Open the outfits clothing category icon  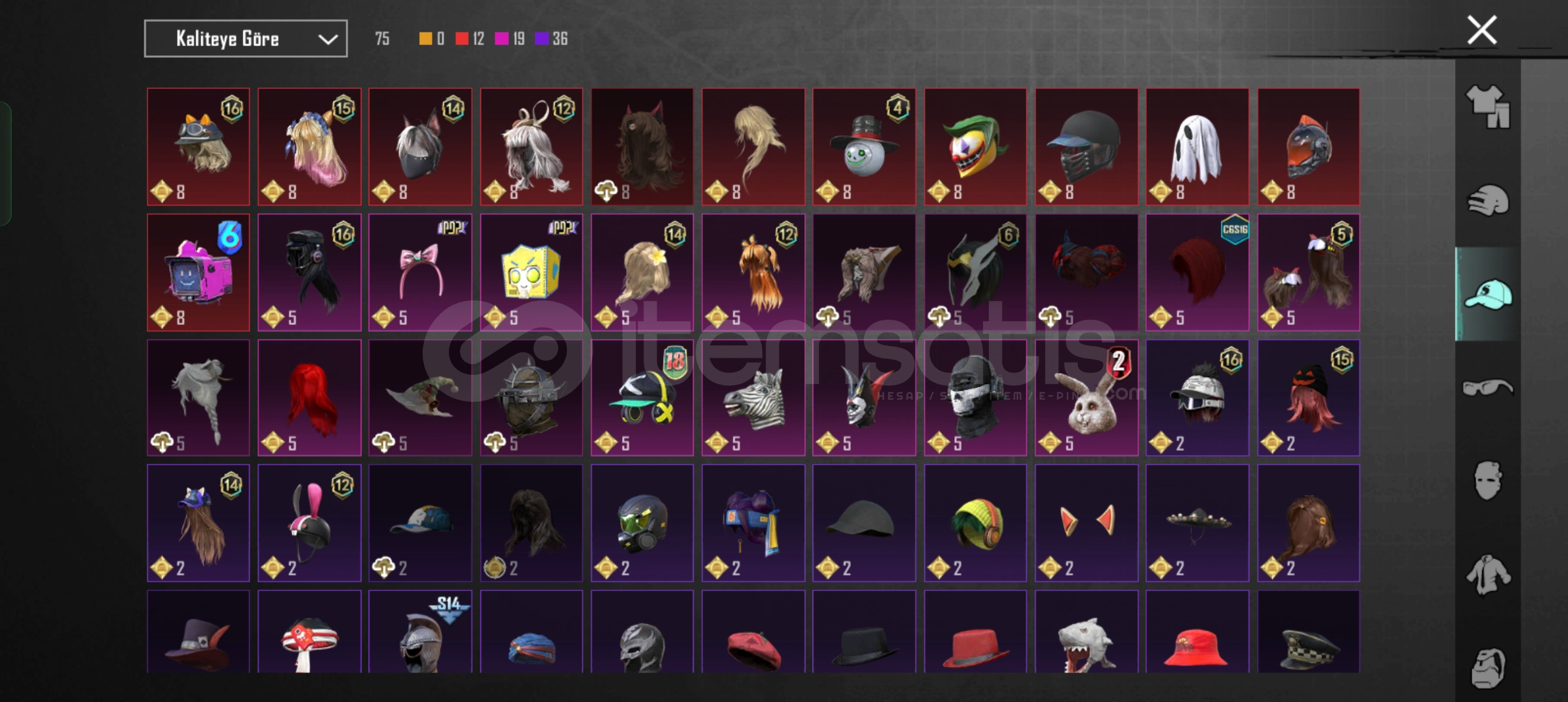click(x=1487, y=107)
